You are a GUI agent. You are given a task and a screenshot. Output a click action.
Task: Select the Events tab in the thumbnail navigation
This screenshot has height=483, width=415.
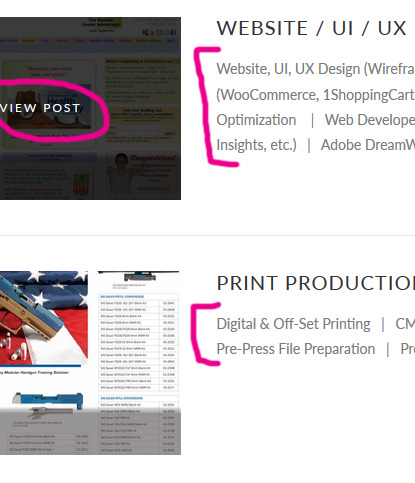[28, 41]
